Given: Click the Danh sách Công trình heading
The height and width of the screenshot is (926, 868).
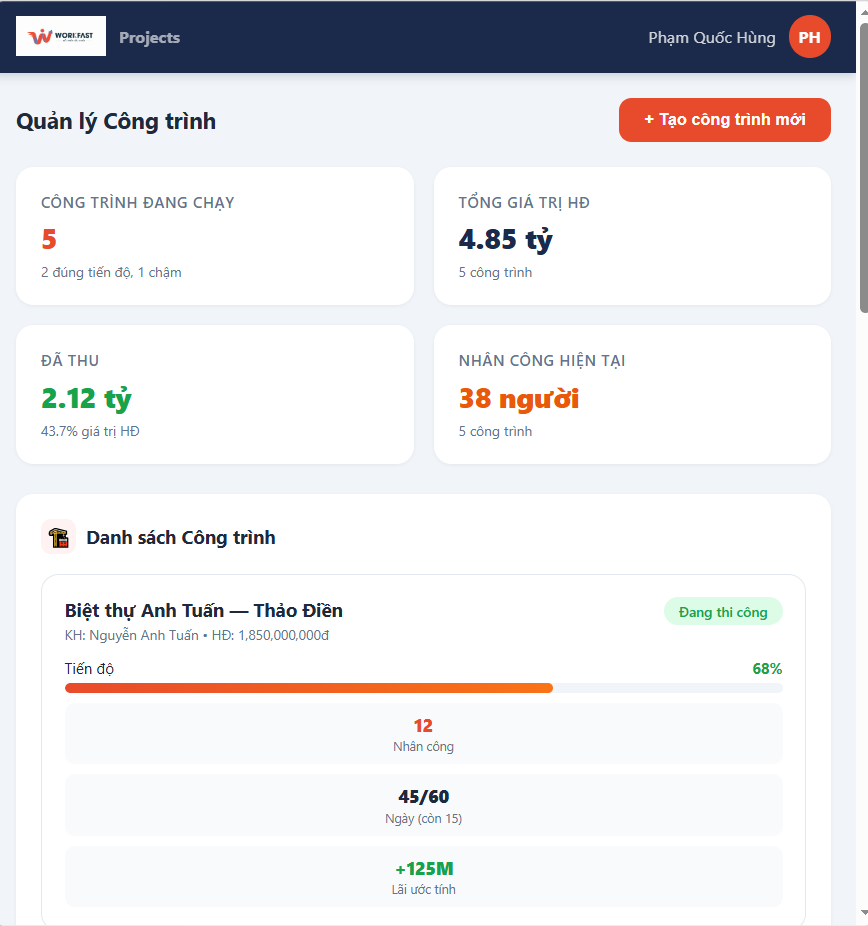Looking at the screenshot, I should point(181,538).
